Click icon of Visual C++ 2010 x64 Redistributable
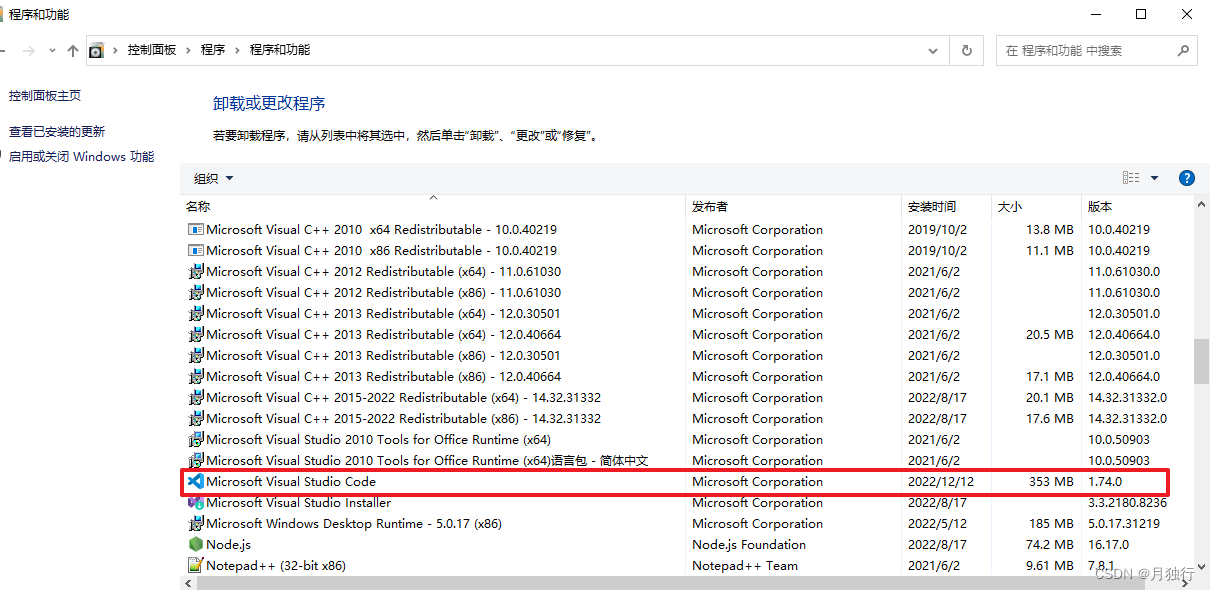This screenshot has width=1210, height=590. pos(195,229)
